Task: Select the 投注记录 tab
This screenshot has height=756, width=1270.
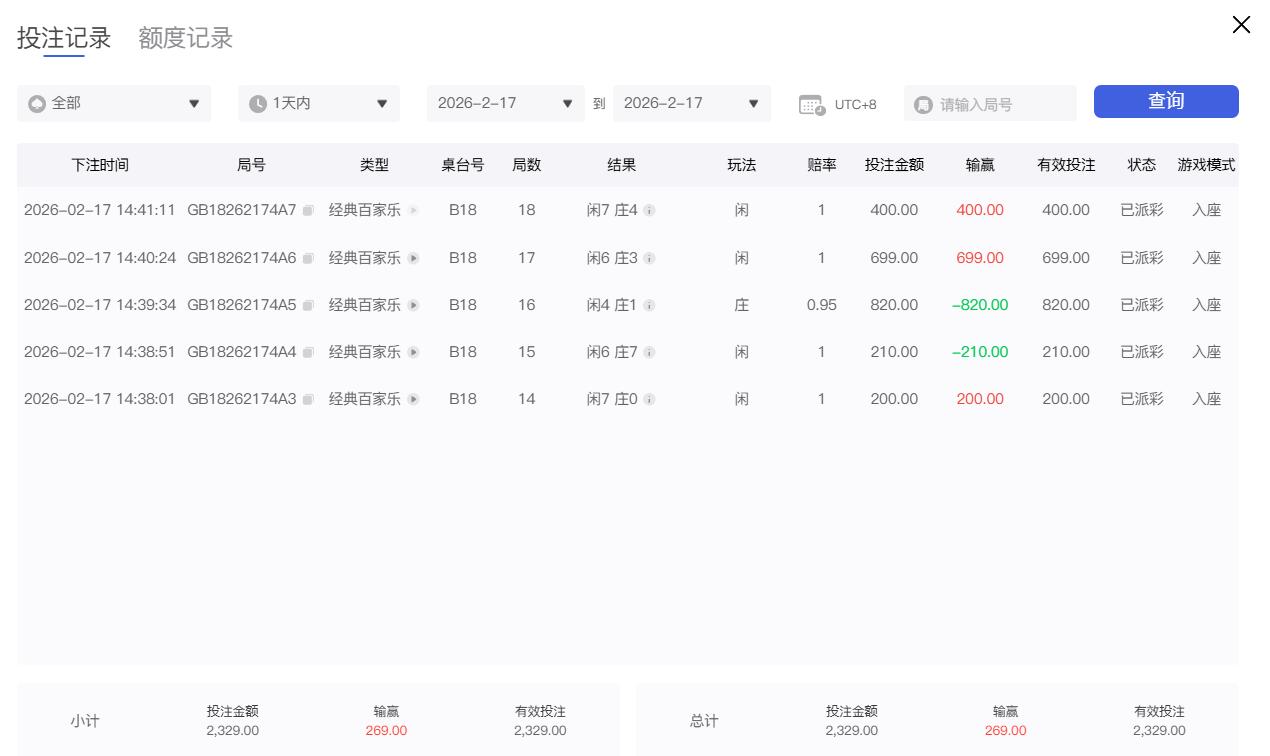Action: point(64,38)
